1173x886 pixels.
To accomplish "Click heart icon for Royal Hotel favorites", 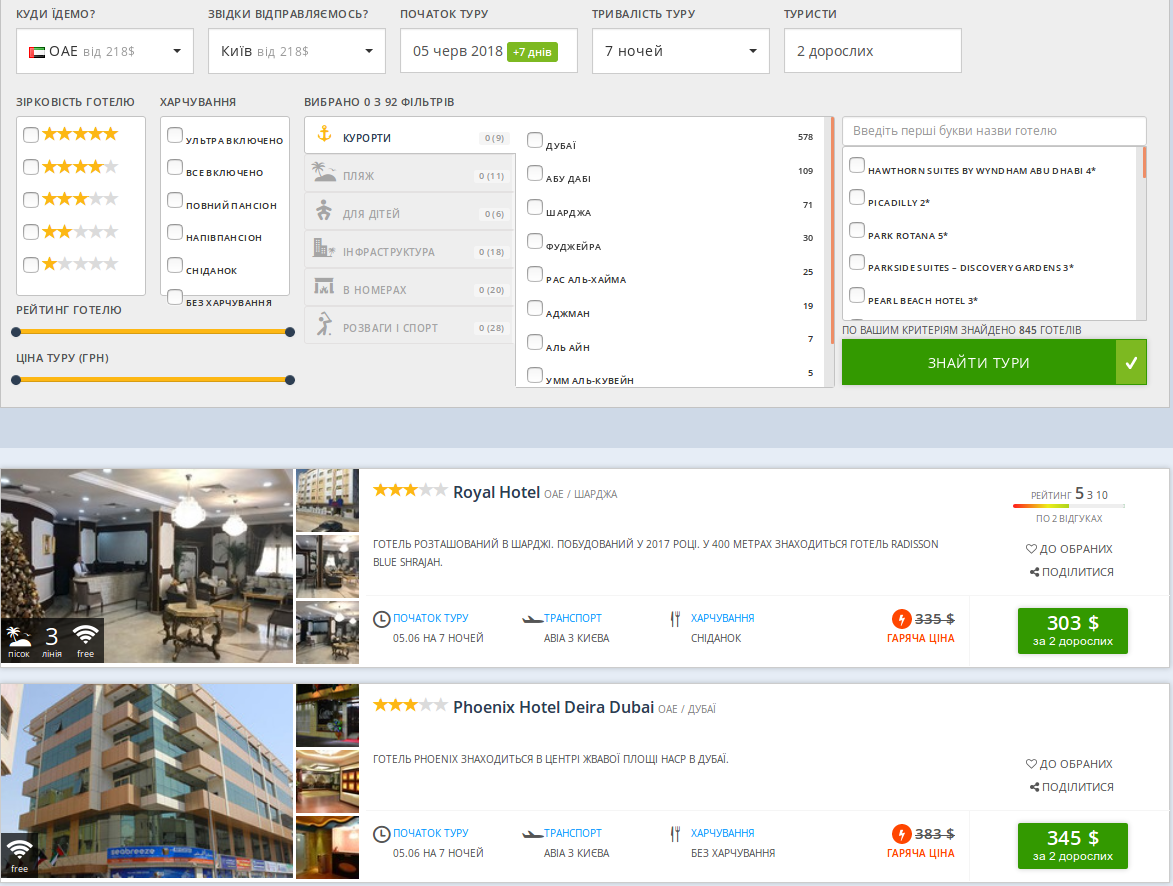I will (x=1031, y=549).
